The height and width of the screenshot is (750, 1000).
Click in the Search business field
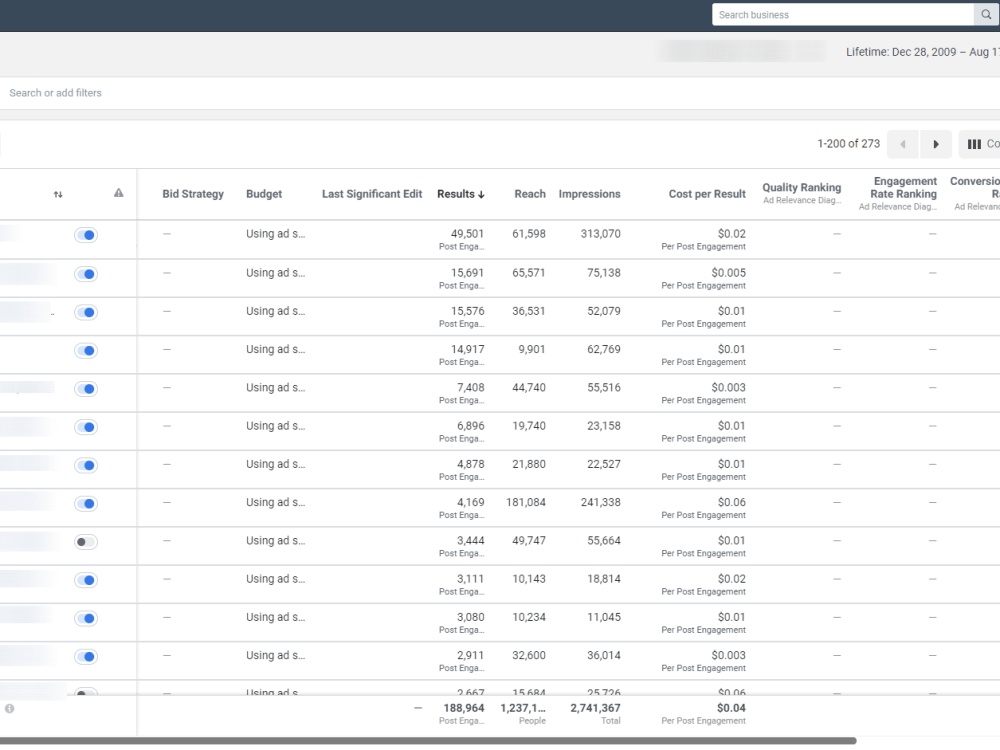(842, 15)
